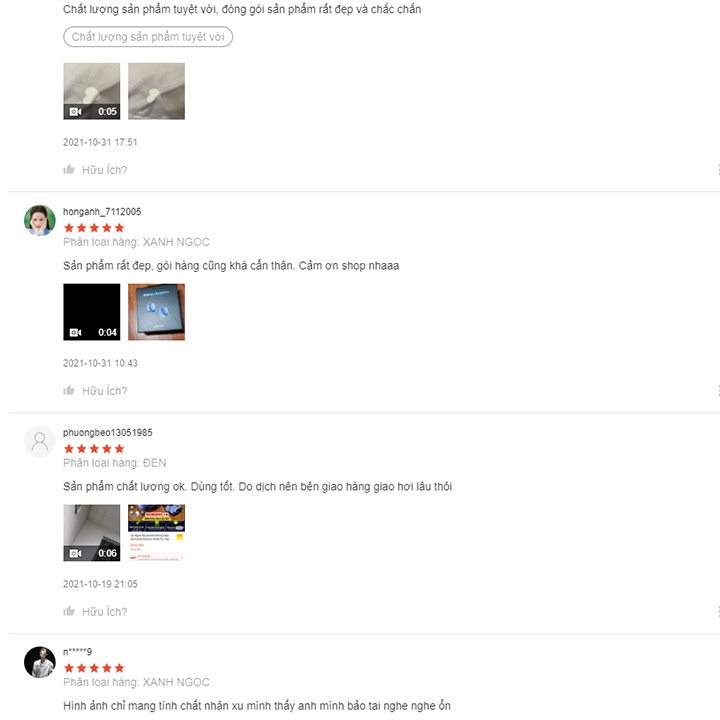This screenshot has height=720, width=720.
Task: Click the username n*****9
Action: [78, 652]
